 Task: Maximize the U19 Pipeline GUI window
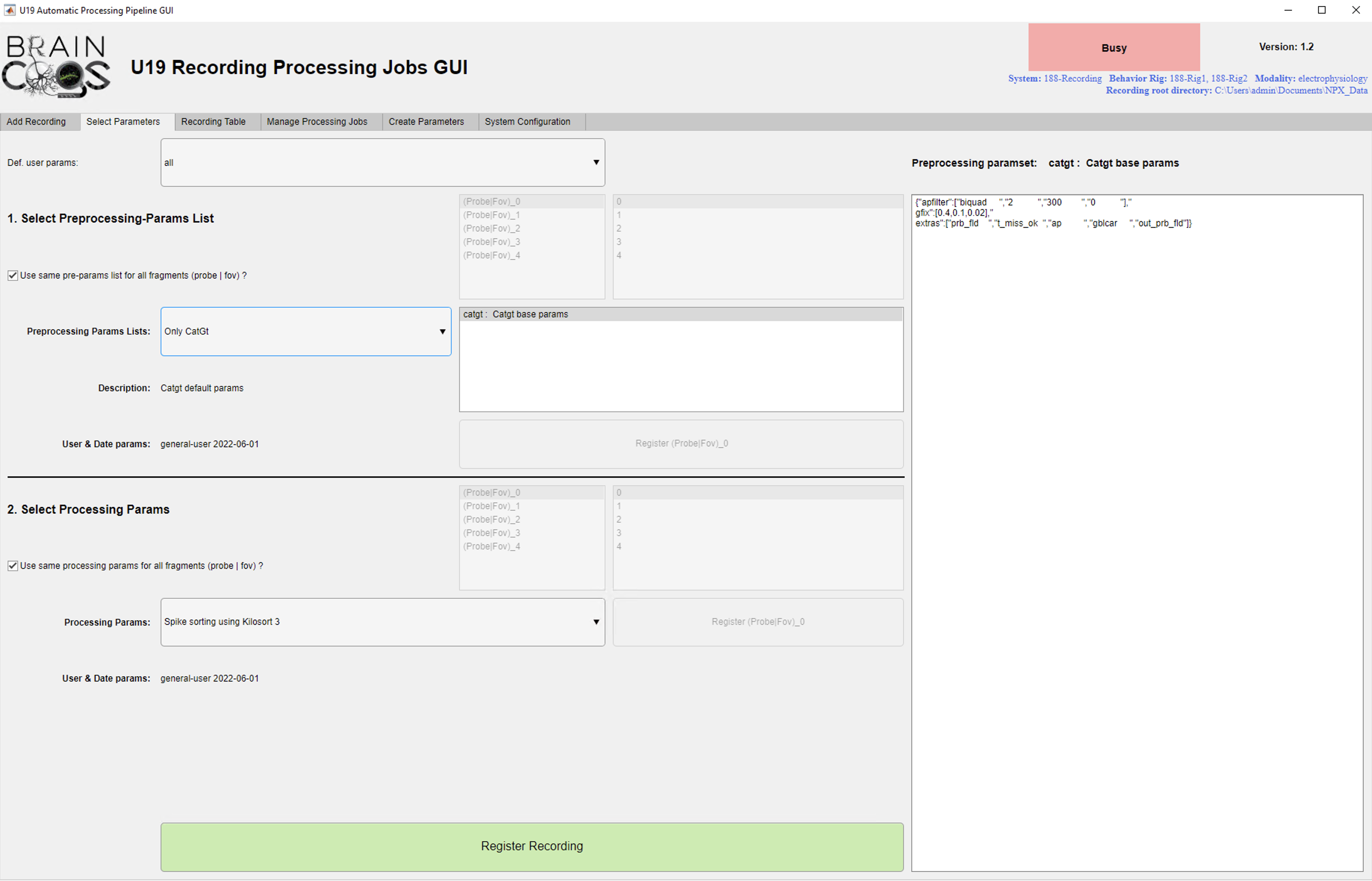pyautogui.click(x=1322, y=10)
